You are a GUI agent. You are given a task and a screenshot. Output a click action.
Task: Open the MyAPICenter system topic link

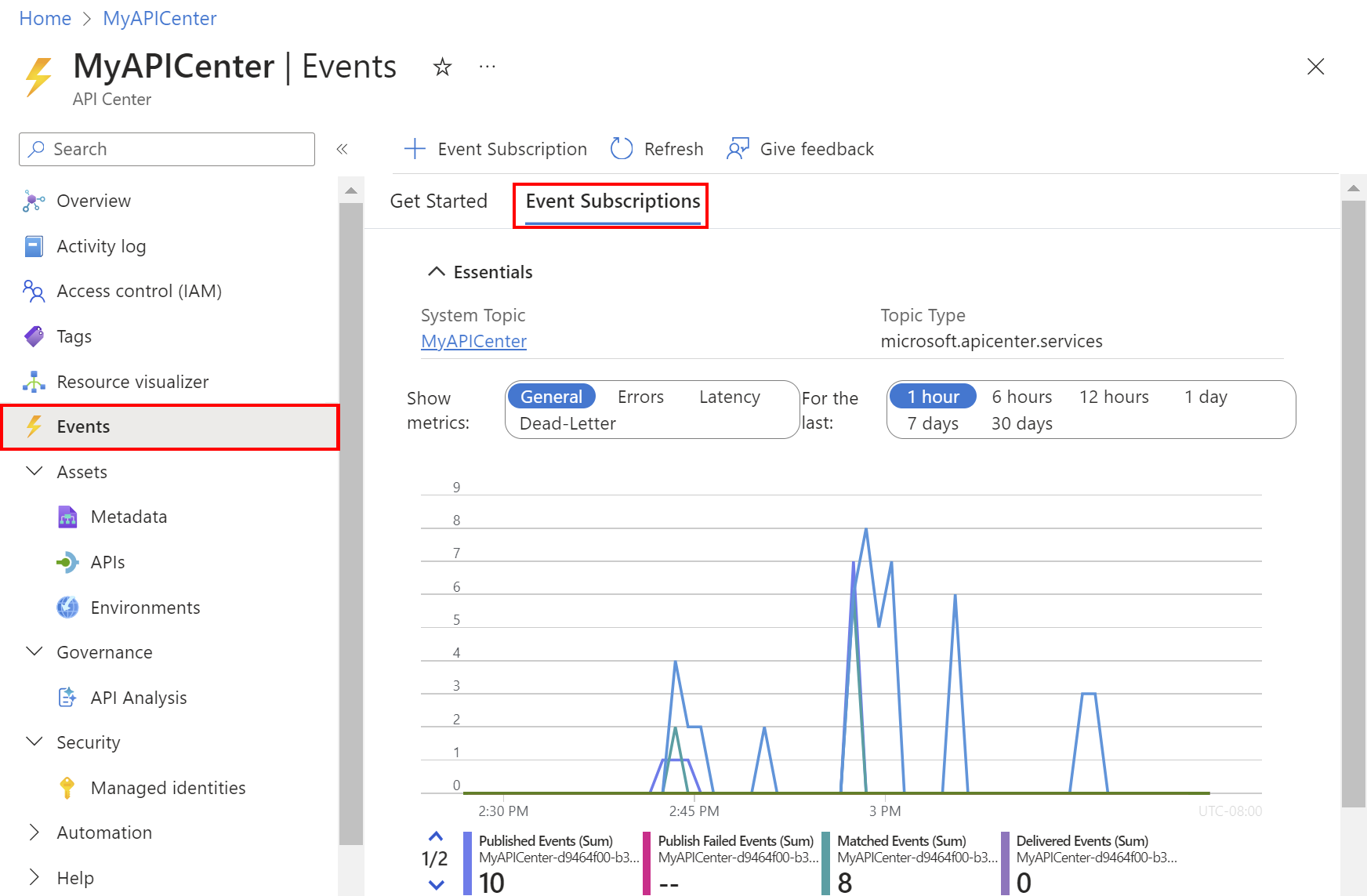tap(473, 341)
